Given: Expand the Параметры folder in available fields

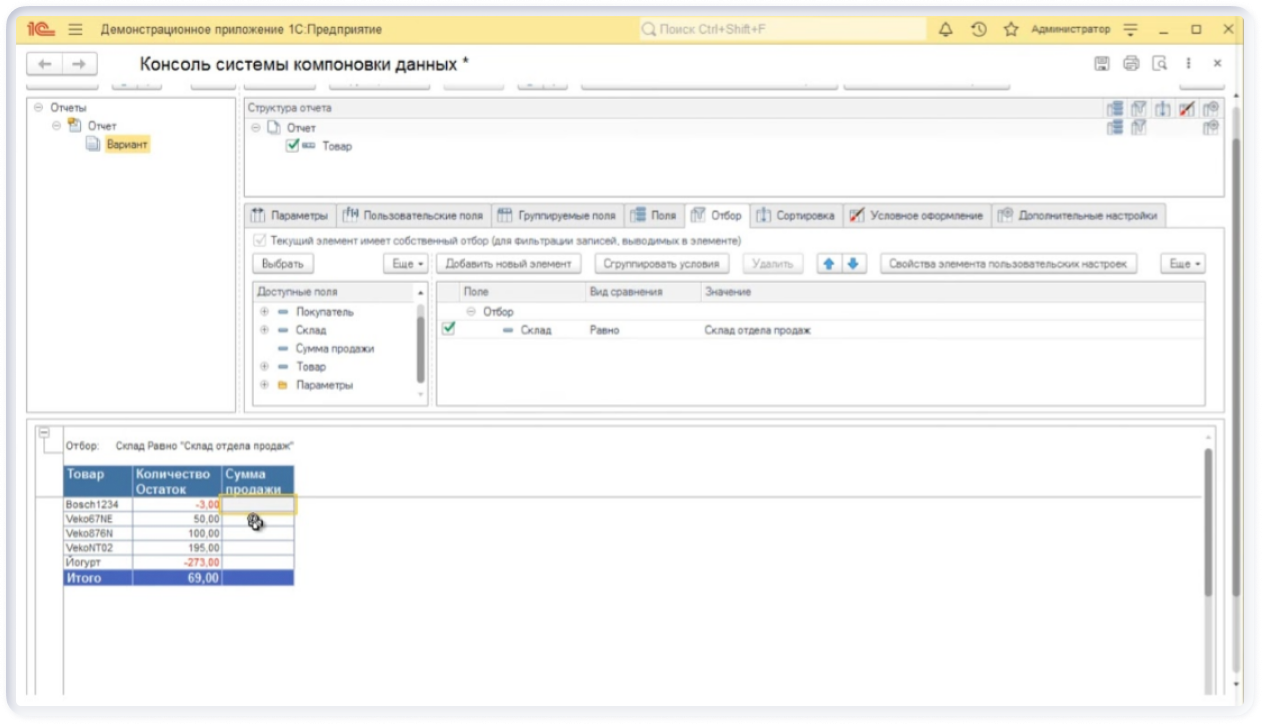Looking at the screenshot, I should (264, 385).
